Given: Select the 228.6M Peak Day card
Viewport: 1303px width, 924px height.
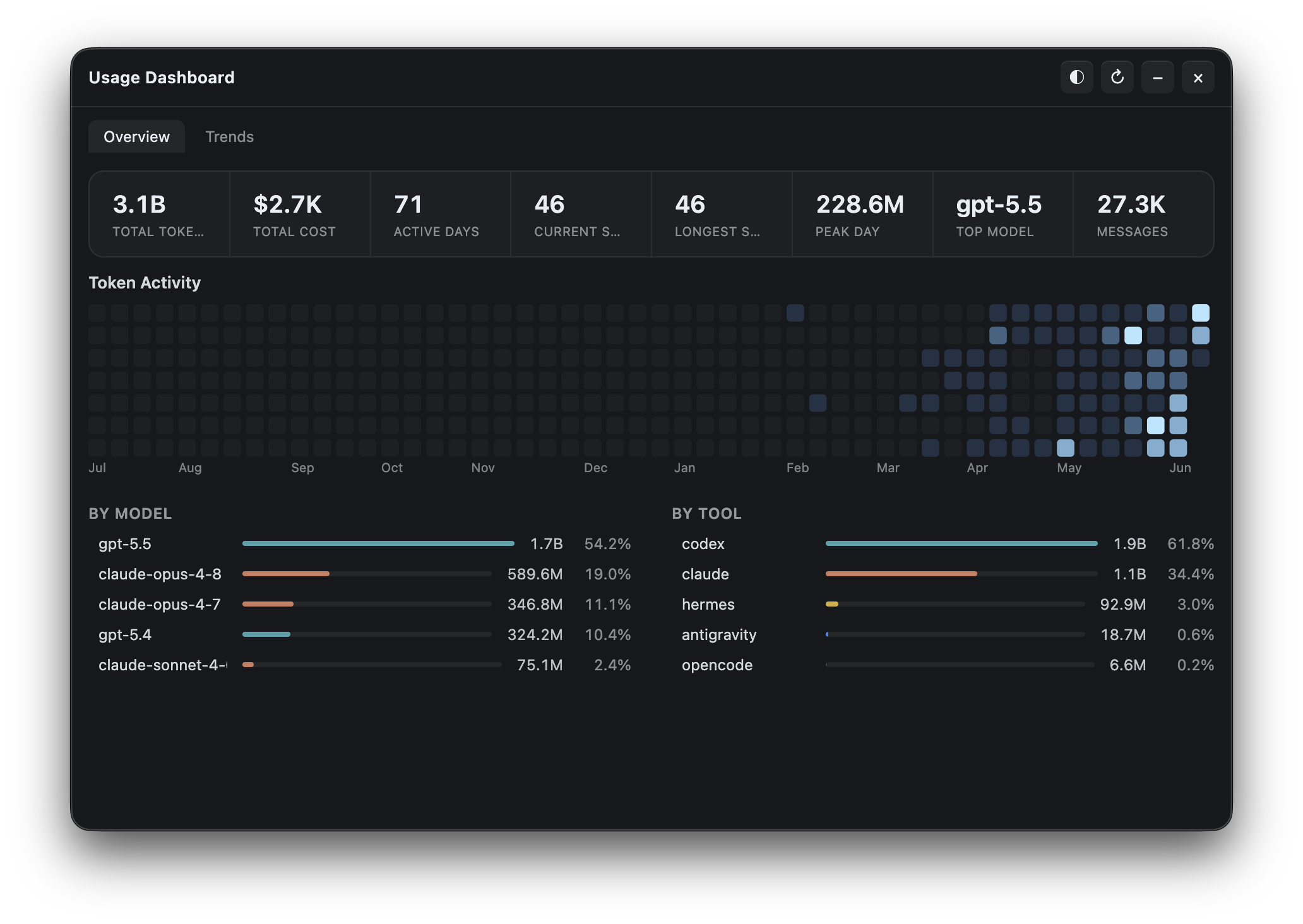Looking at the screenshot, I should click(862, 214).
